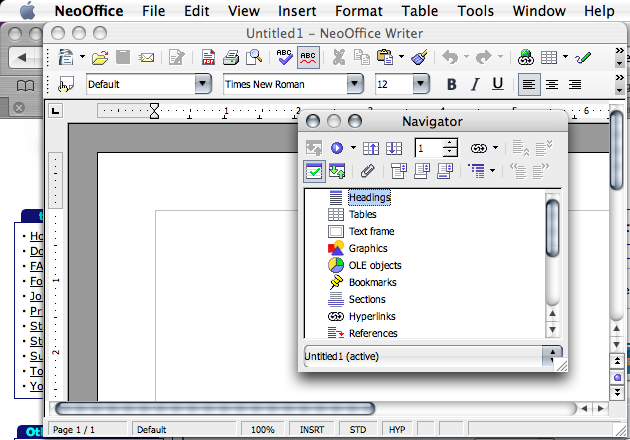The width and height of the screenshot is (630, 440).
Task: Toggle Italic formatting
Action: click(x=475, y=84)
